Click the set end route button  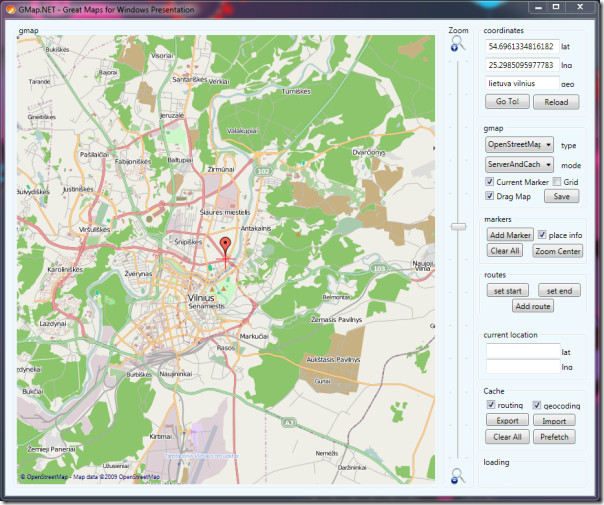[559, 291]
